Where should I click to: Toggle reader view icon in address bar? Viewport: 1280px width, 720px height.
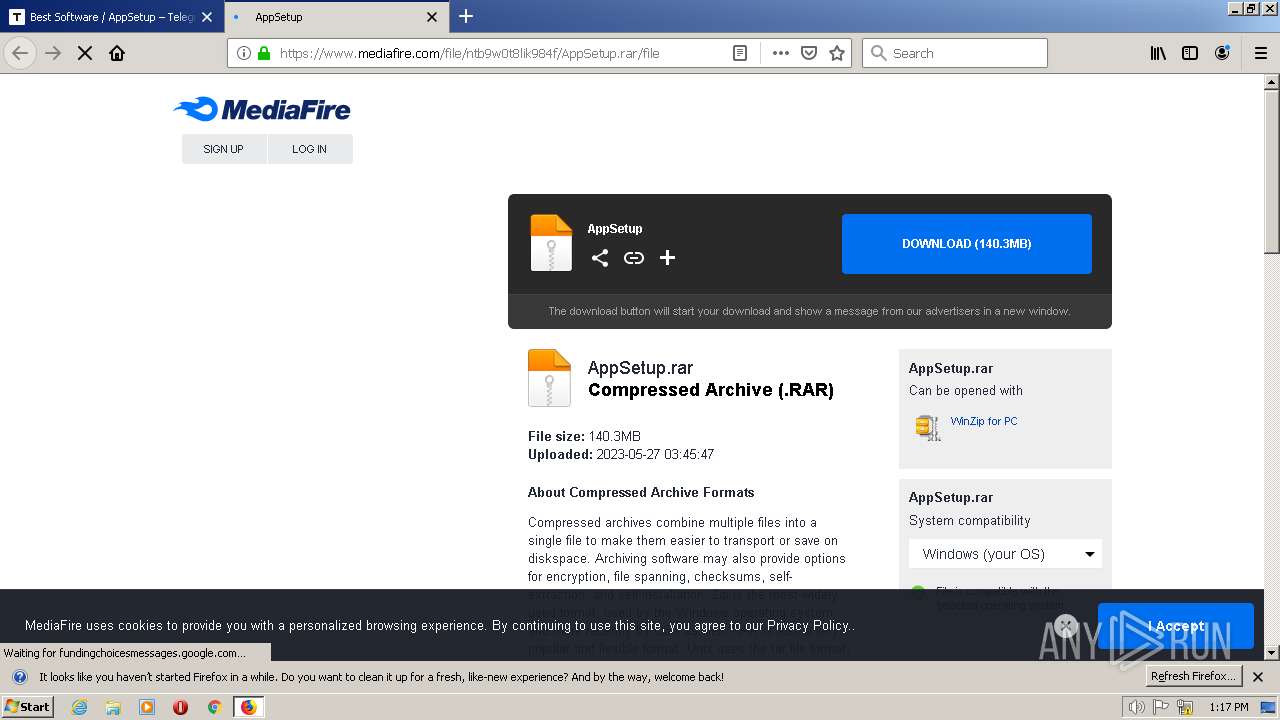(740, 53)
